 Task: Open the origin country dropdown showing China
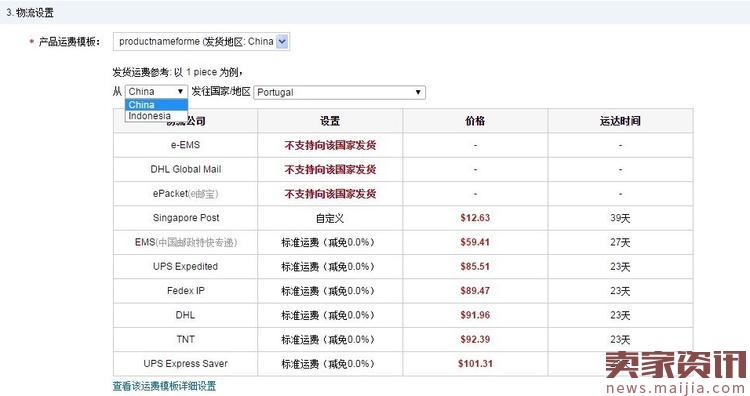point(156,91)
